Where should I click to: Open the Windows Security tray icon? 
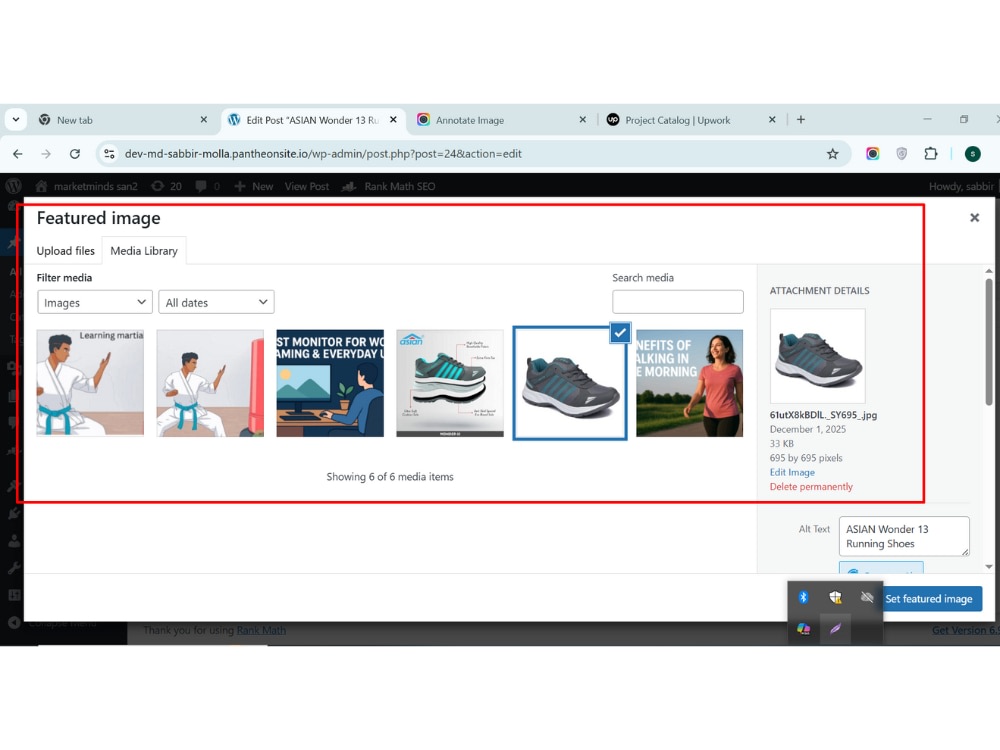click(835, 597)
